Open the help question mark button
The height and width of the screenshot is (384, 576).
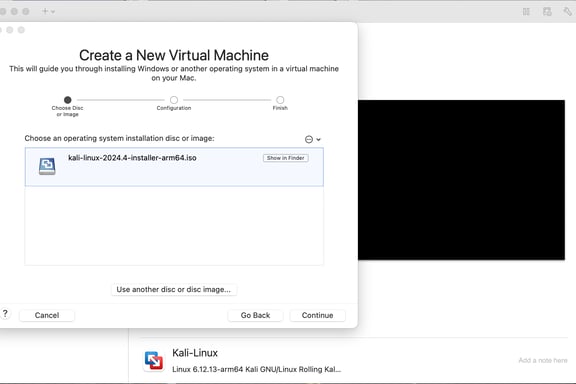point(5,313)
